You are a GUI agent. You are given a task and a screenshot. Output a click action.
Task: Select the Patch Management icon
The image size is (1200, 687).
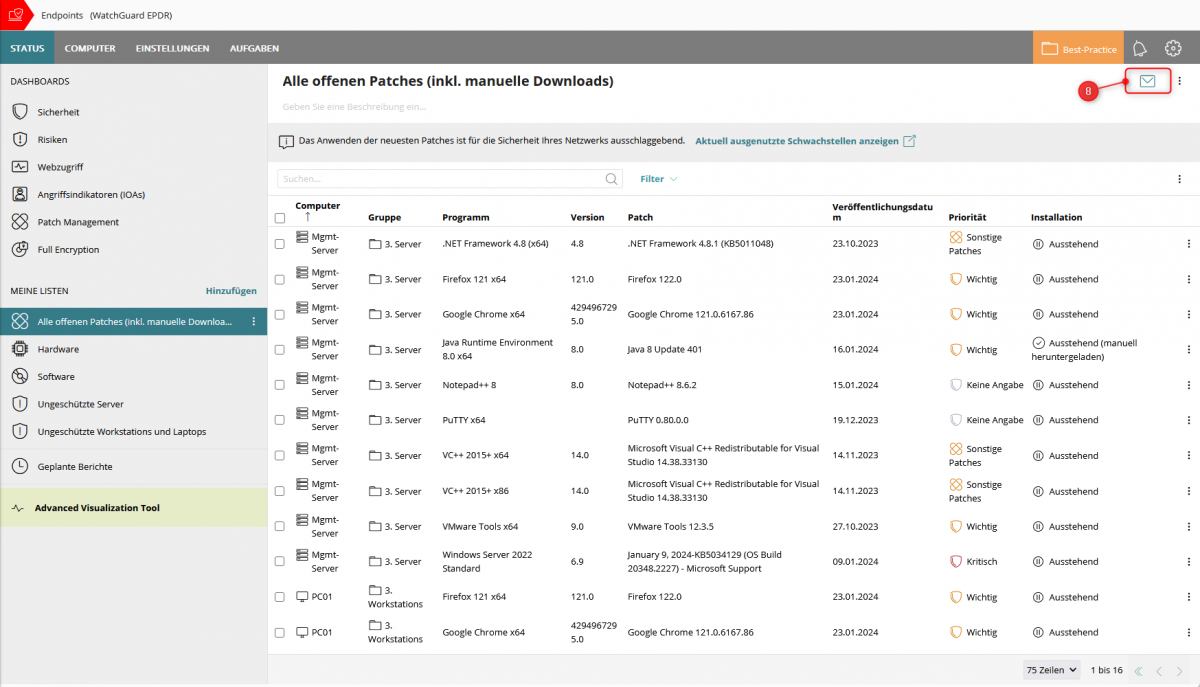(22, 221)
